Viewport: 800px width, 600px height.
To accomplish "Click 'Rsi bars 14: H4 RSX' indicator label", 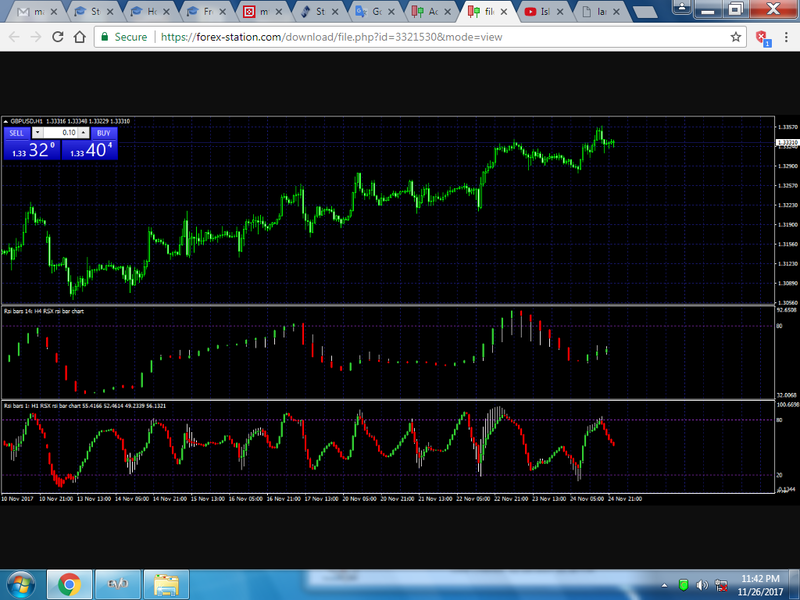I will coord(44,311).
